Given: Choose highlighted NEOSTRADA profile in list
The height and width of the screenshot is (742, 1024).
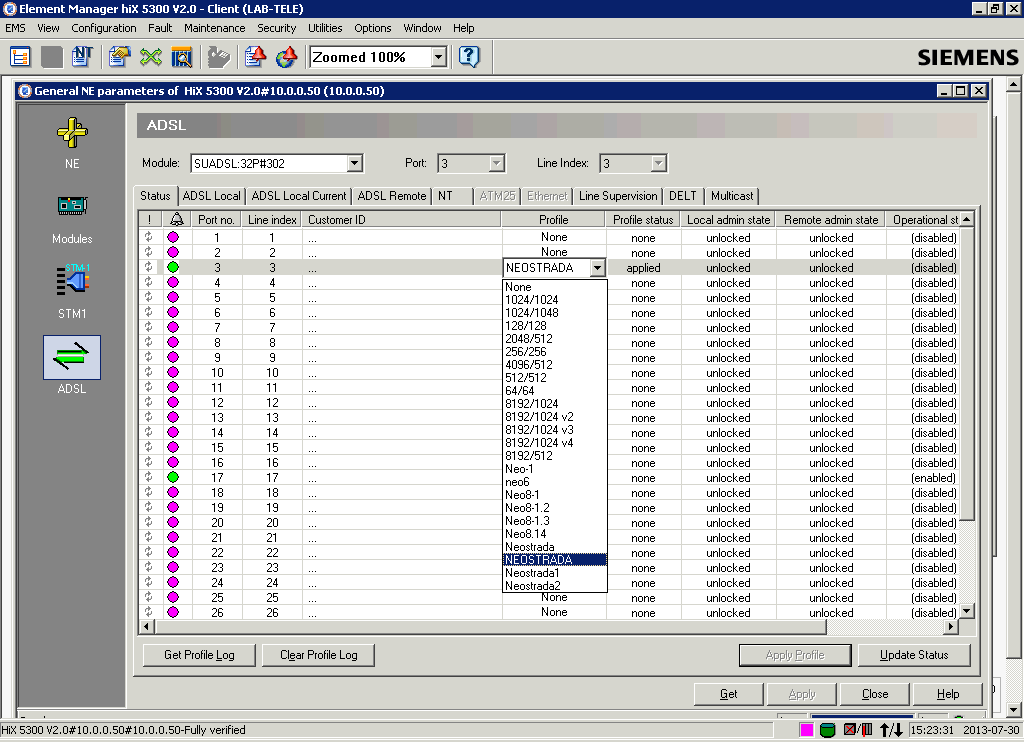Looking at the screenshot, I should pyautogui.click(x=554, y=560).
